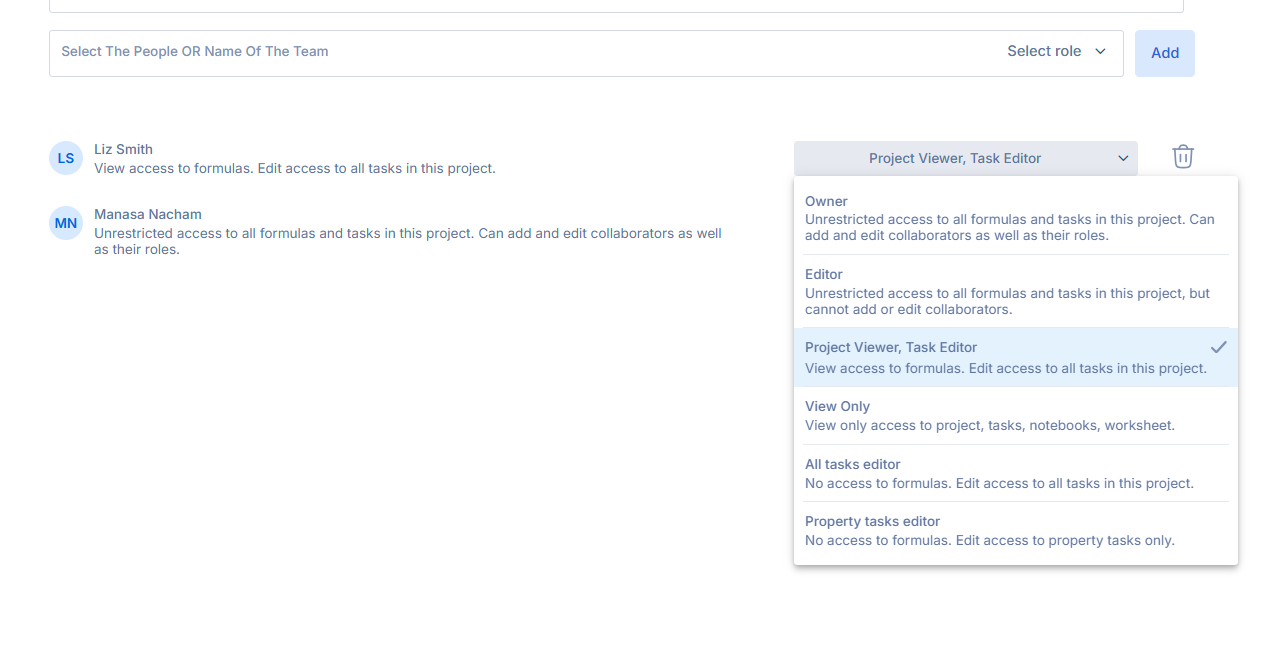Click the partially visible field at the top

(615, 6)
